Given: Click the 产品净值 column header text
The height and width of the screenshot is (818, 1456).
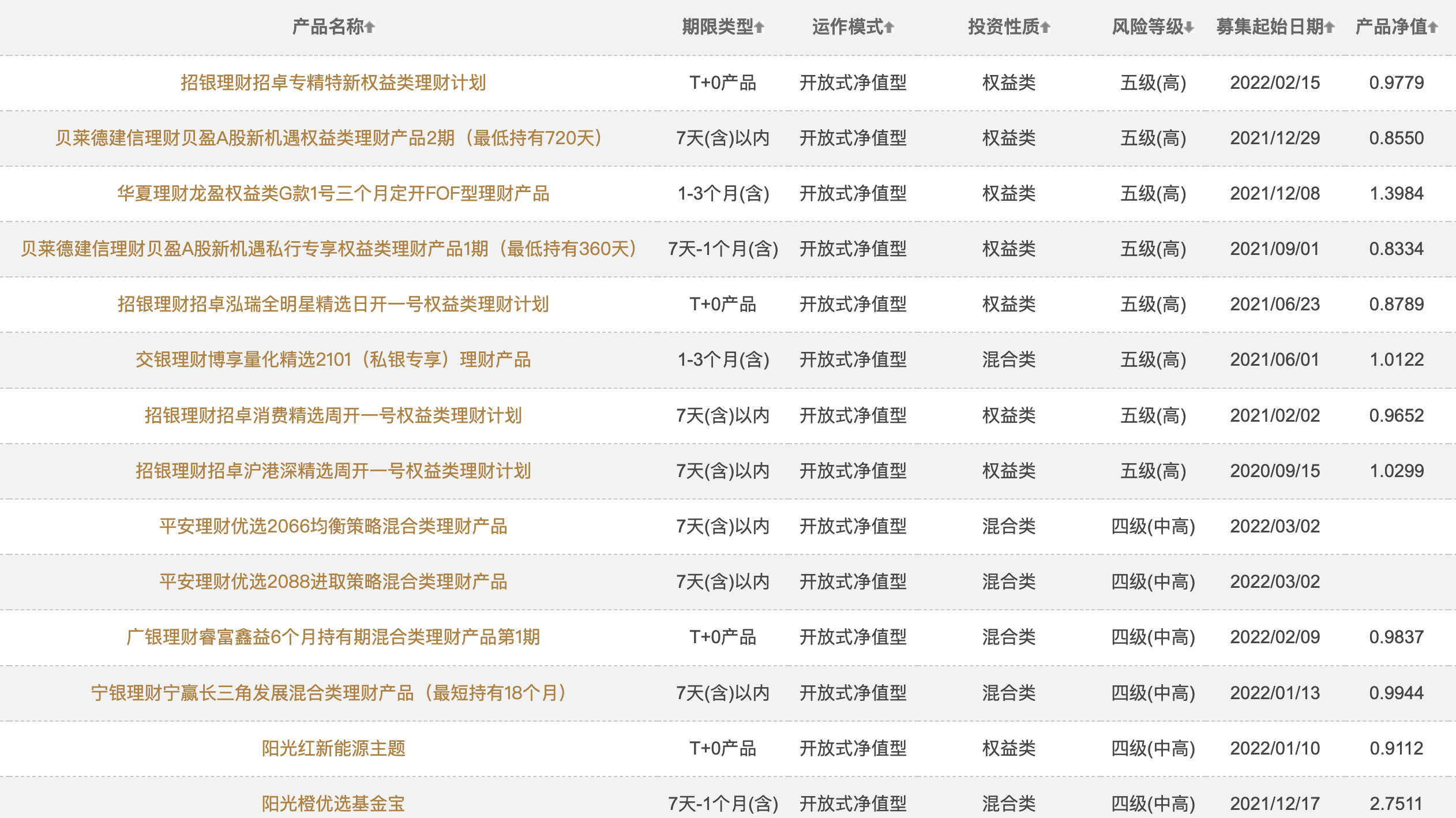Looking at the screenshot, I should click(1391, 27).
